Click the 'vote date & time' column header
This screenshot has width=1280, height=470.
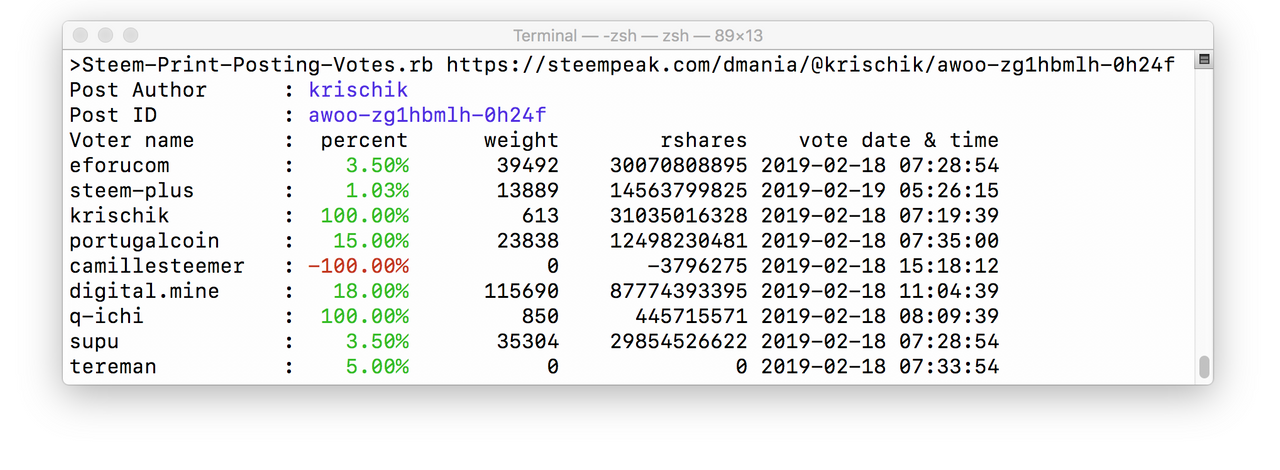899,140
